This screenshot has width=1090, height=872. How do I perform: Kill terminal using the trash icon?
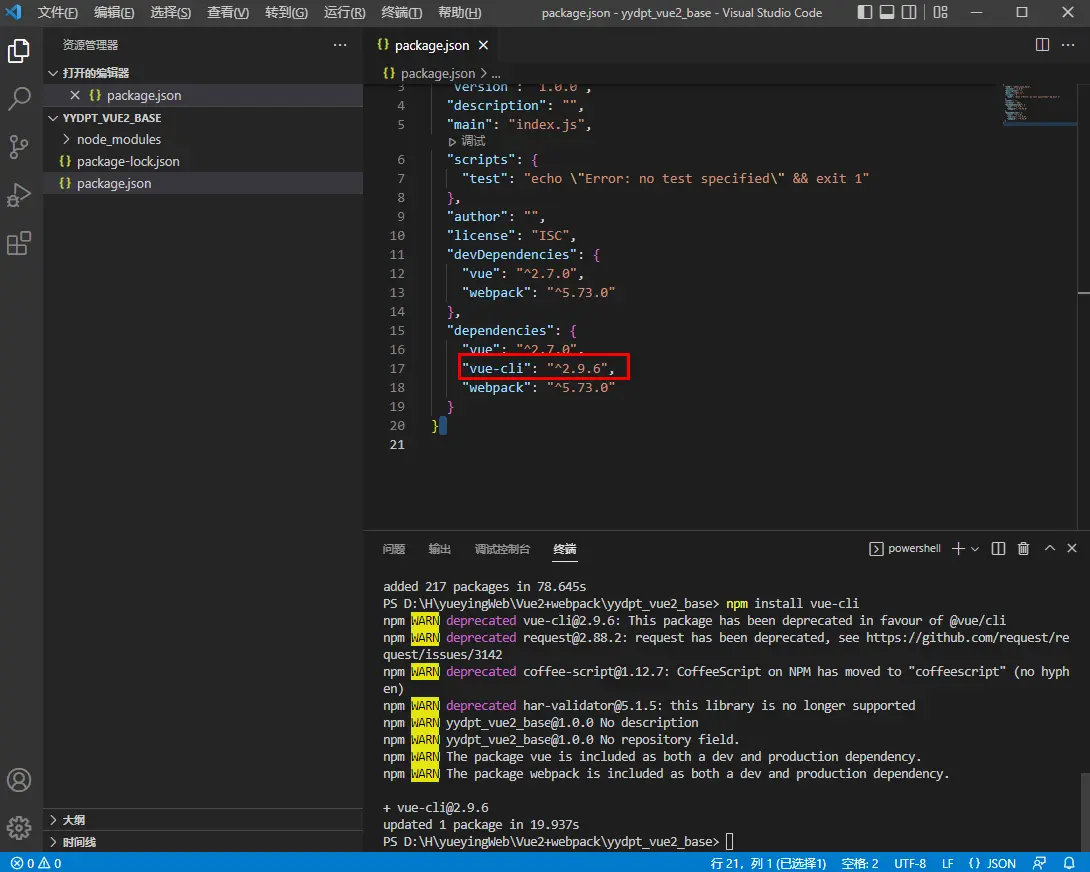pos(1023,549)
